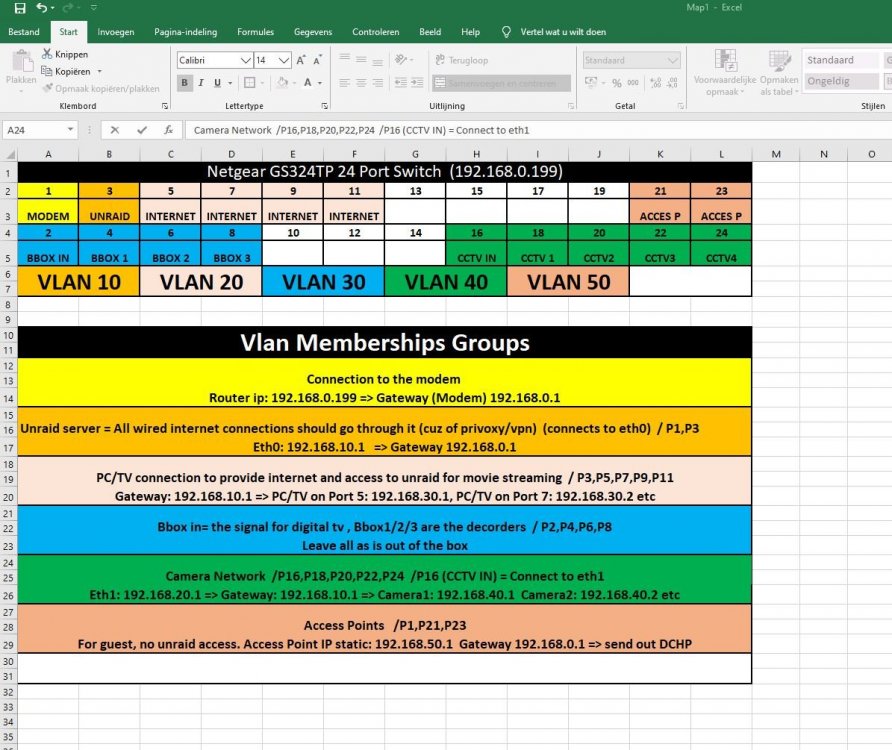Click the formula bar Enter checkmark icon
Image resolution: width=892 pixels, height=750 pixels.
(x=142, y=130)
